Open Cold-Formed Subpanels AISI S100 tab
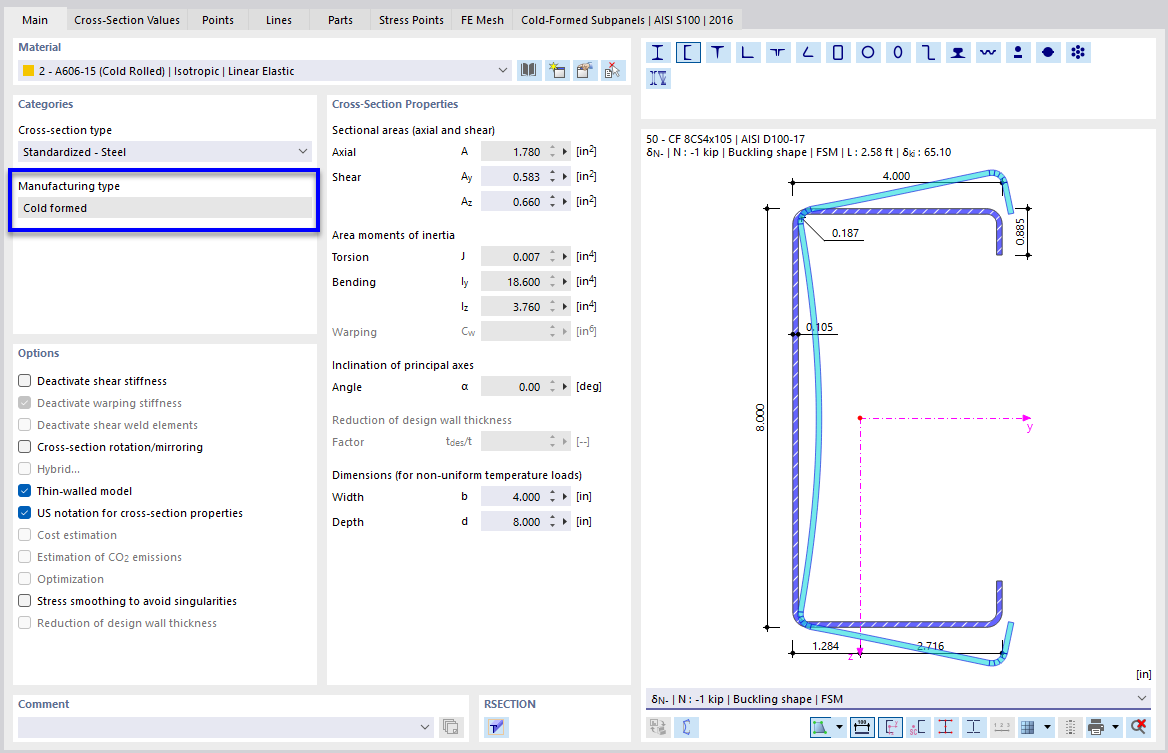The height and width of the screenshot is (753, 1168). click(627, 20)
